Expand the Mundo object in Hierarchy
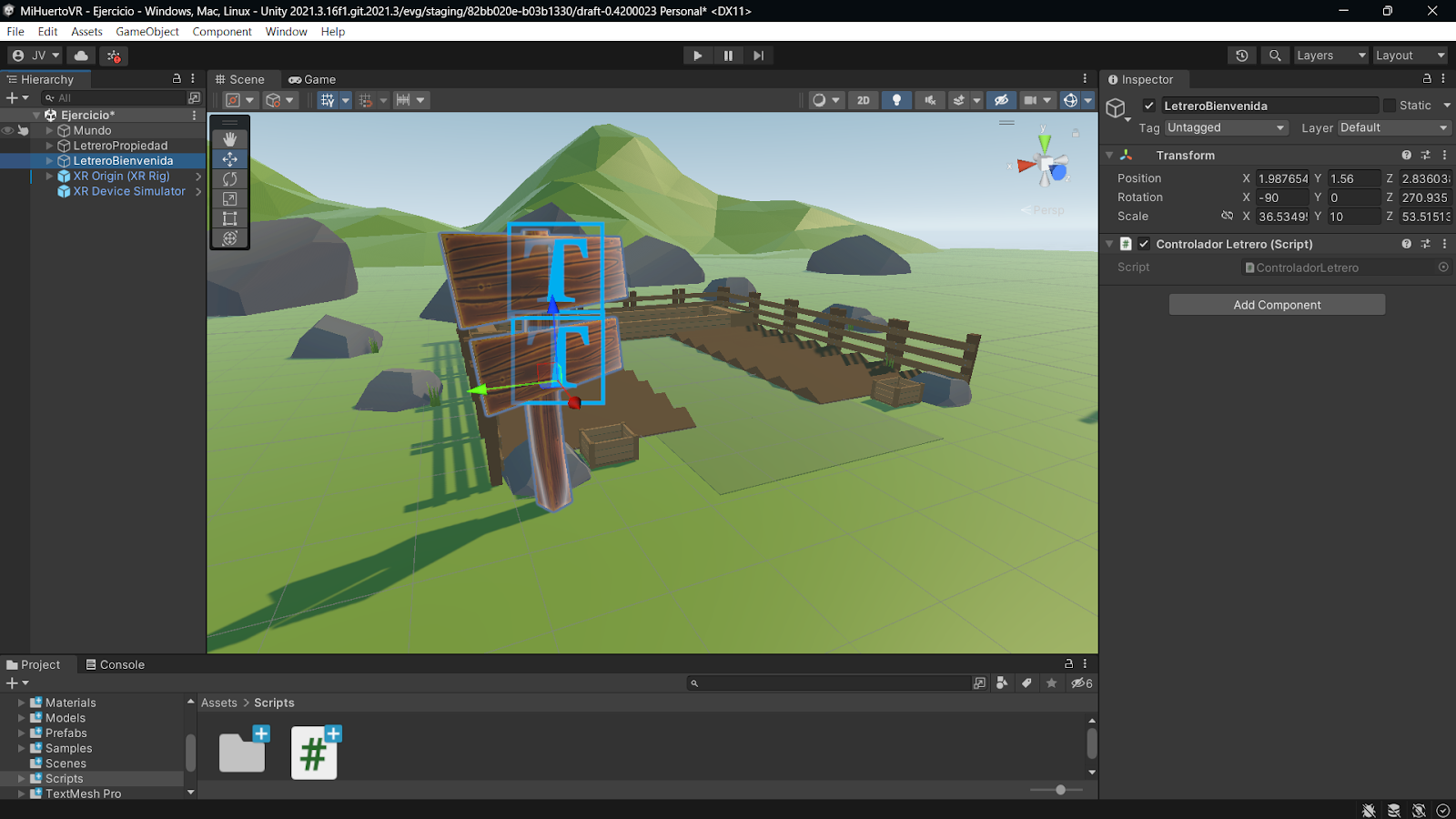 pyautogui.click(x=50, y=131)
